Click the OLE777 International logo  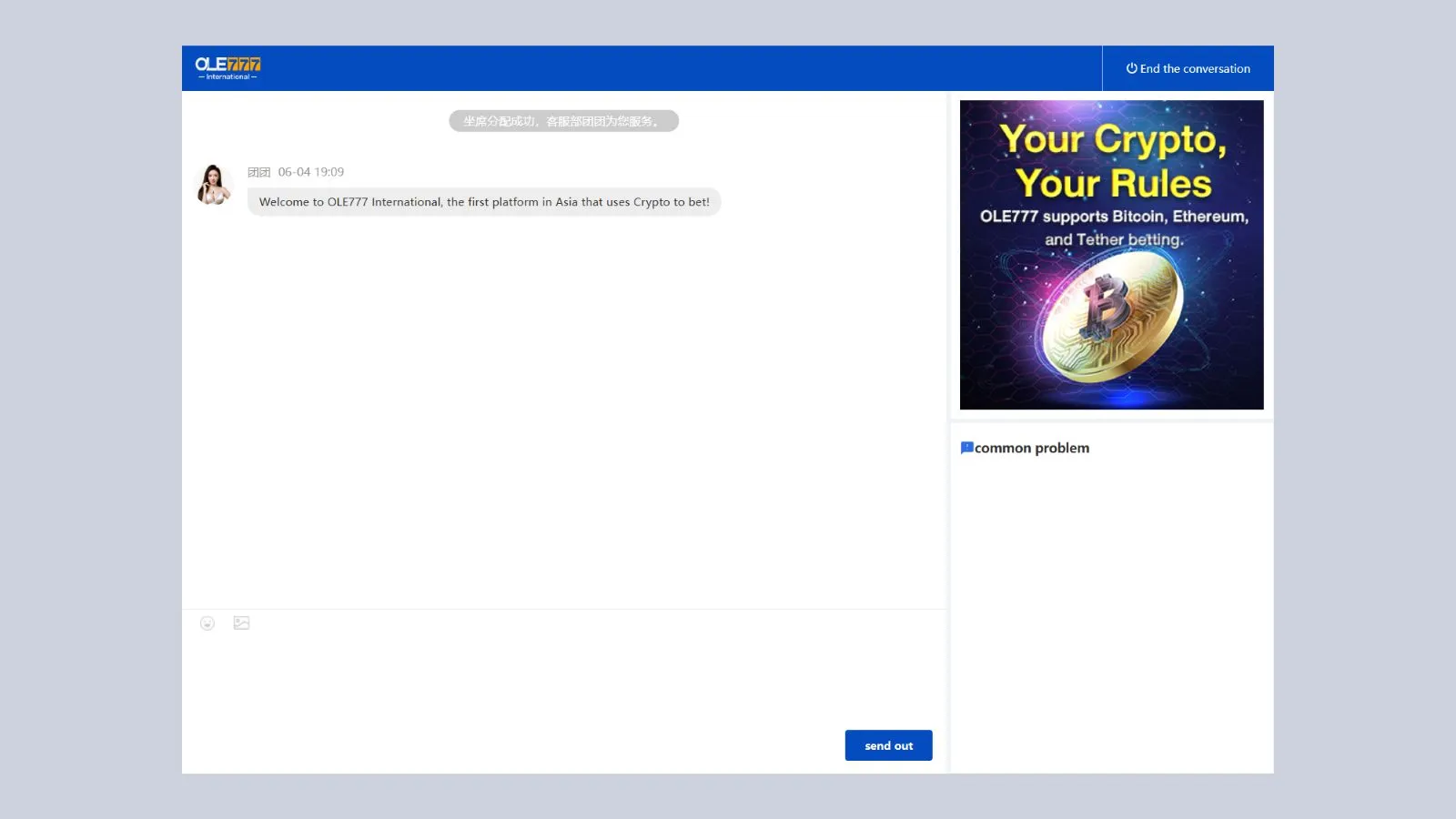pos(227,67)
